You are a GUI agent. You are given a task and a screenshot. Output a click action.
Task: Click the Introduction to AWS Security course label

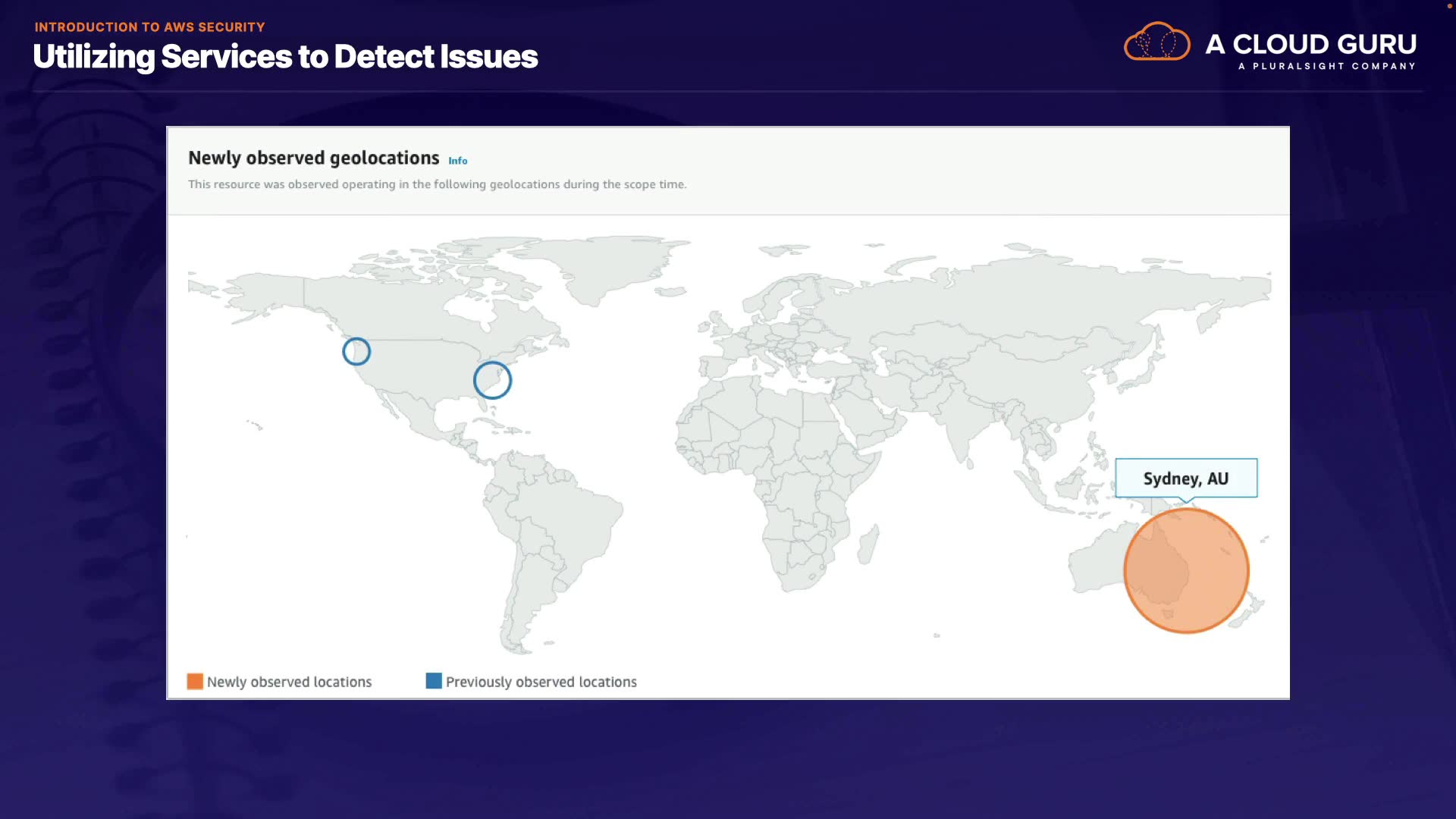point(149,27)
